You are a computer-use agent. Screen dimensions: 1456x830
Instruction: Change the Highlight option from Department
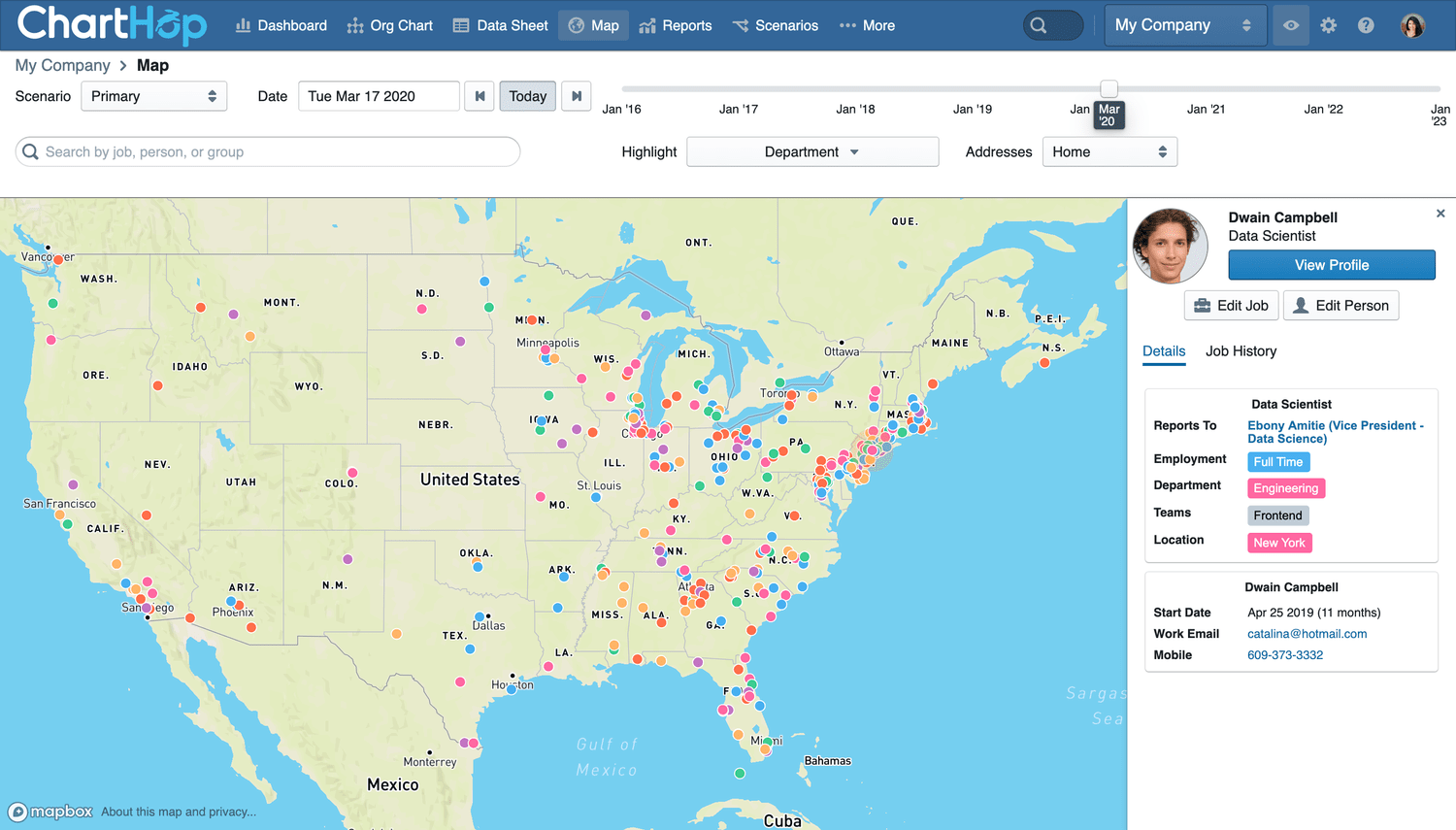pyautogui.click(x=812, y=151)
